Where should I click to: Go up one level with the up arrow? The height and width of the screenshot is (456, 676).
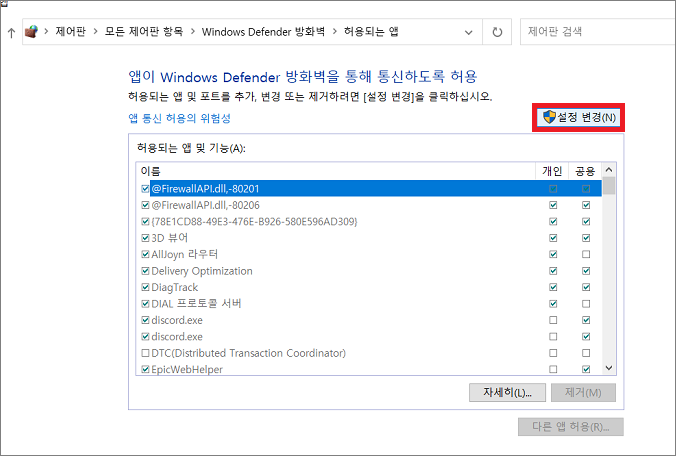11,32
